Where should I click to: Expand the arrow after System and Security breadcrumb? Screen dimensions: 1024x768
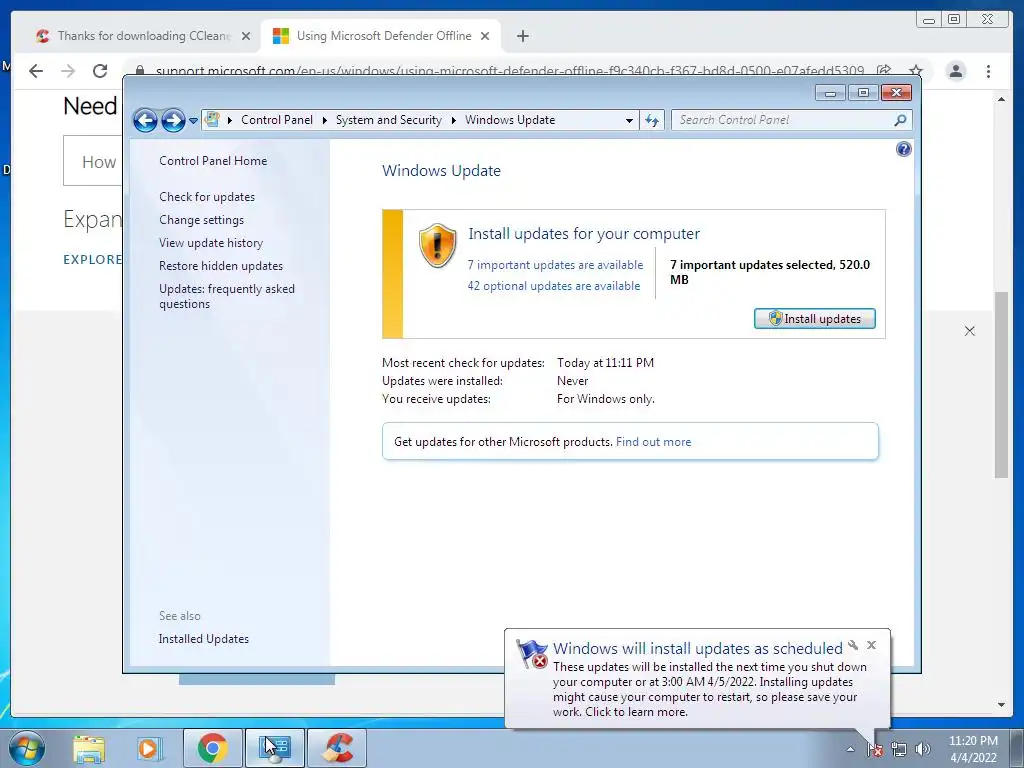pos(453,120)
